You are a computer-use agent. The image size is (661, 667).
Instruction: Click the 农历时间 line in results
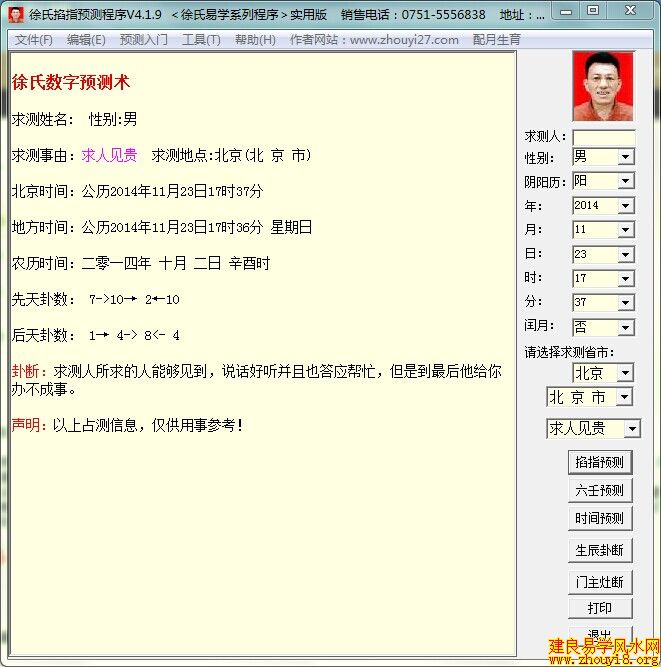coord(141,263)
